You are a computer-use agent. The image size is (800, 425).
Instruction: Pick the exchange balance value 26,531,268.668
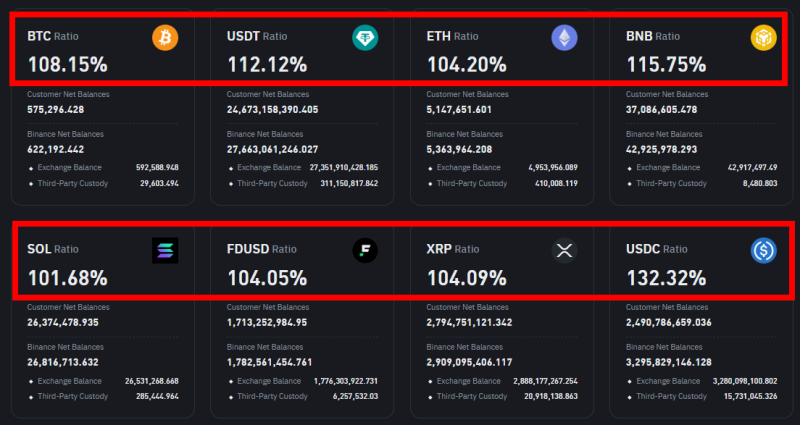[152, 381]
